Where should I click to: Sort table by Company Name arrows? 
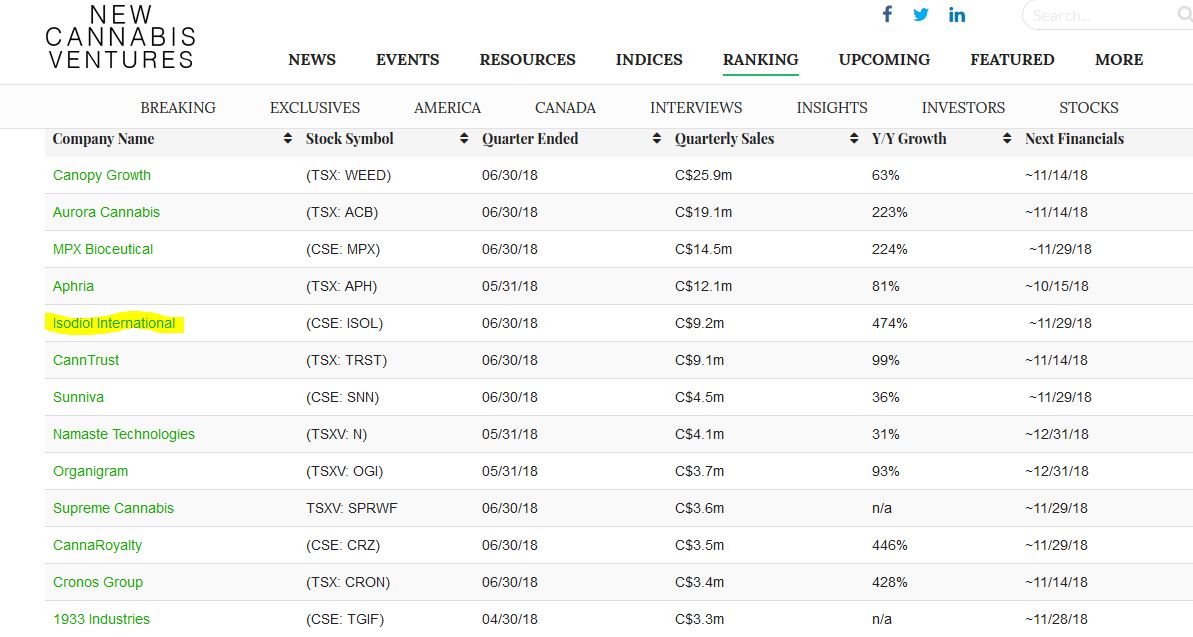(x=288, y=139)
